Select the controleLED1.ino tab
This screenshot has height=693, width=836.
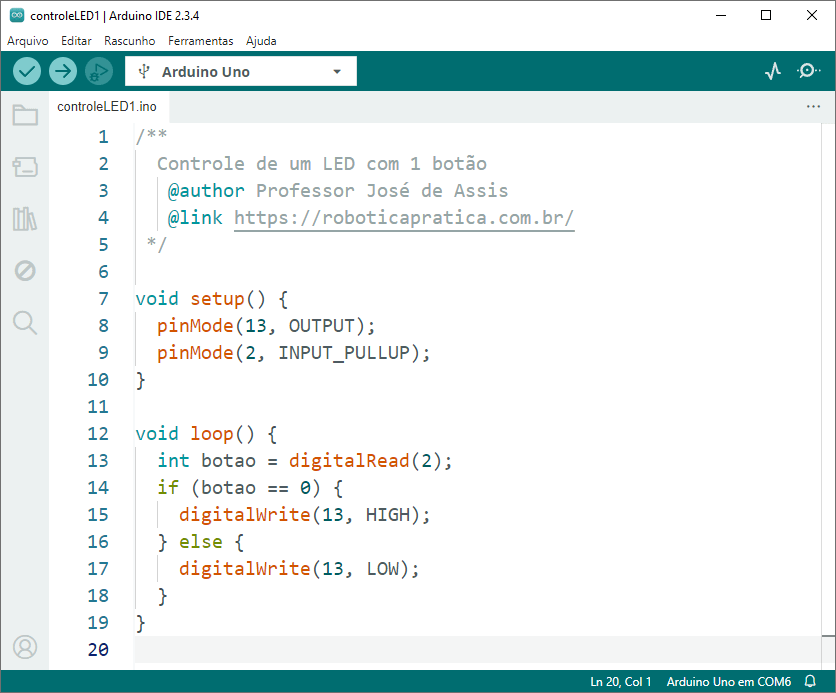107,107
